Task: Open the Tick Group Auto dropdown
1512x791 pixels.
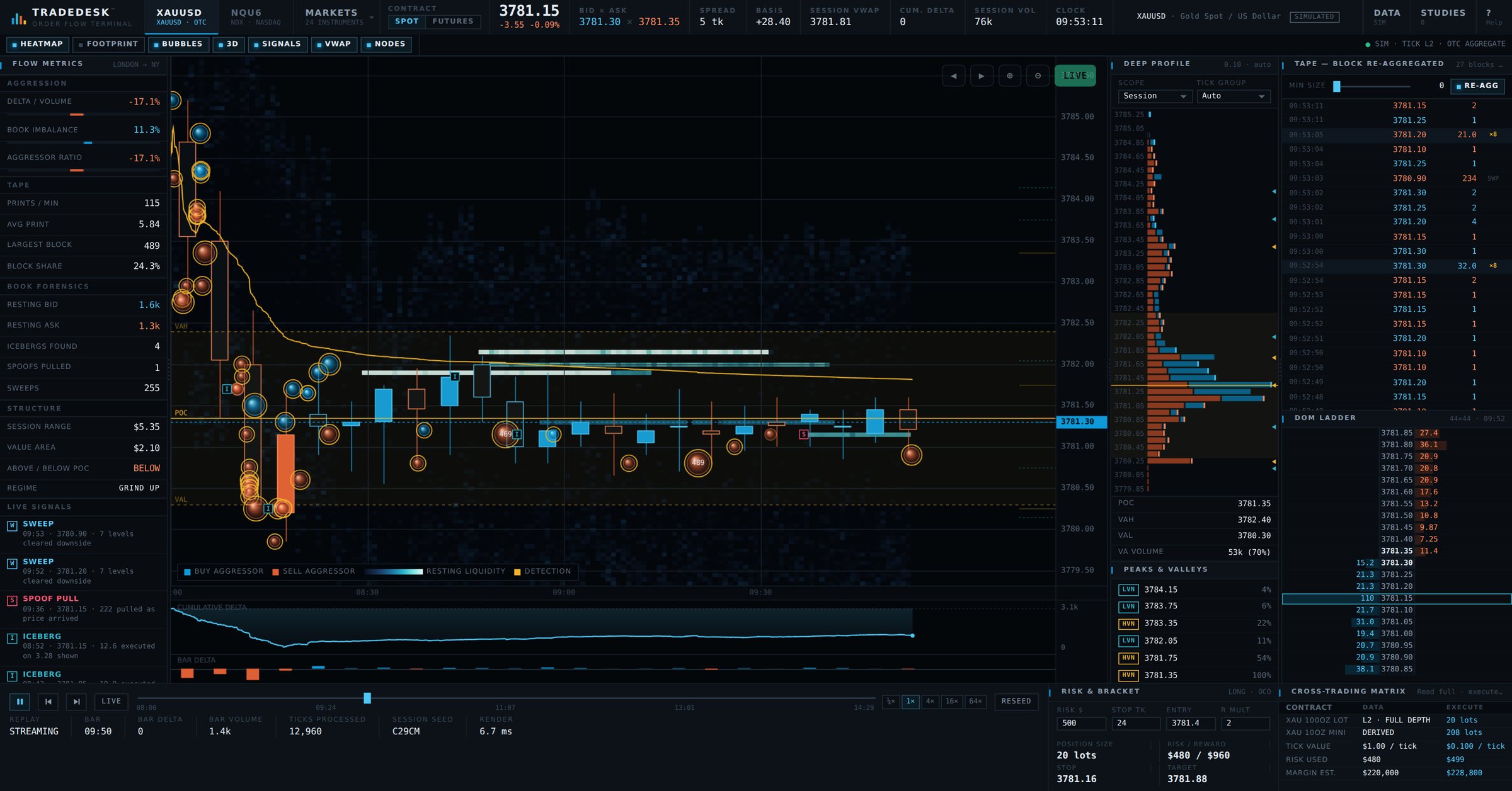Action: 1234,96
